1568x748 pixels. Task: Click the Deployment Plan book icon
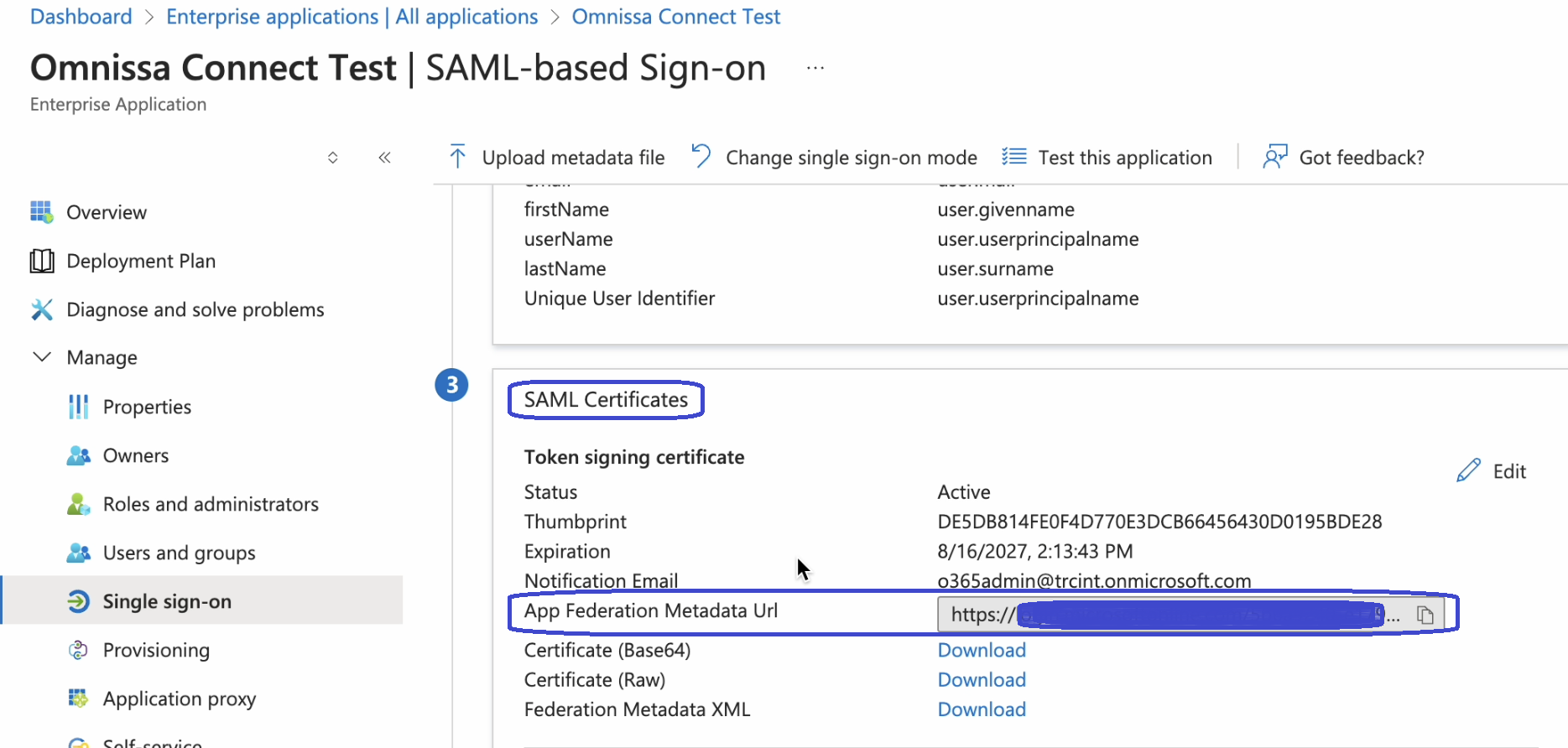coord(42,261)
